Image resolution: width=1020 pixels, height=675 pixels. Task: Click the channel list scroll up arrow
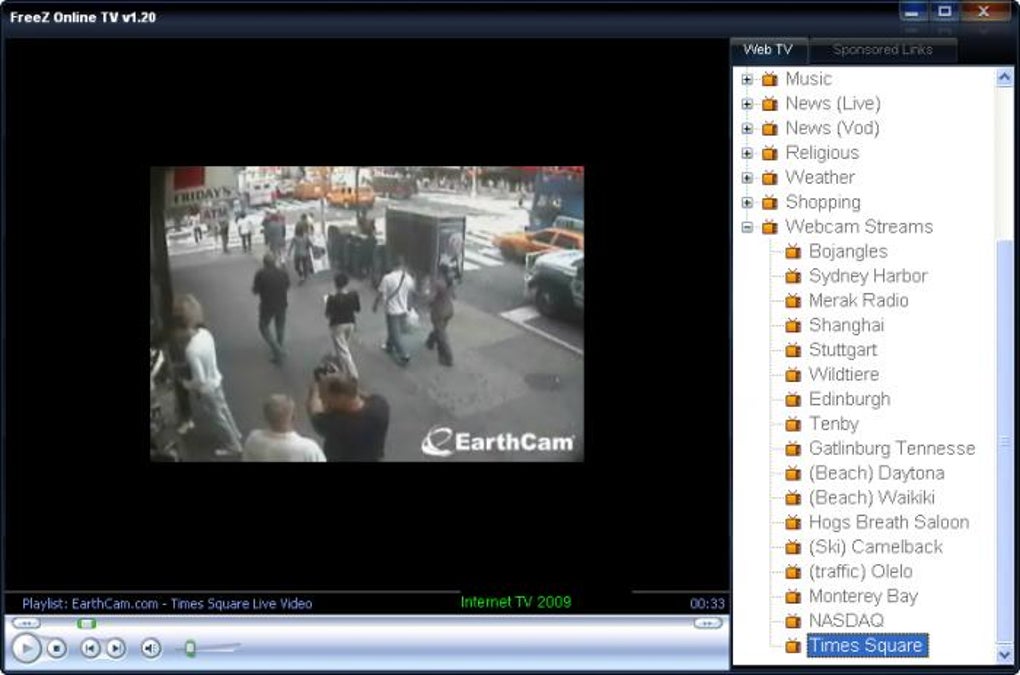click(x=1004, y=78)
